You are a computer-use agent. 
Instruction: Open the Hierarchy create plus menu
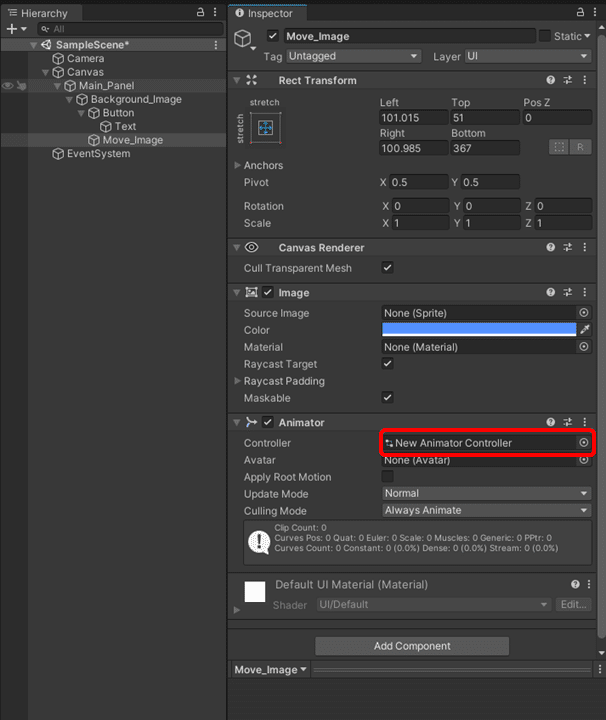coord(16,29)
